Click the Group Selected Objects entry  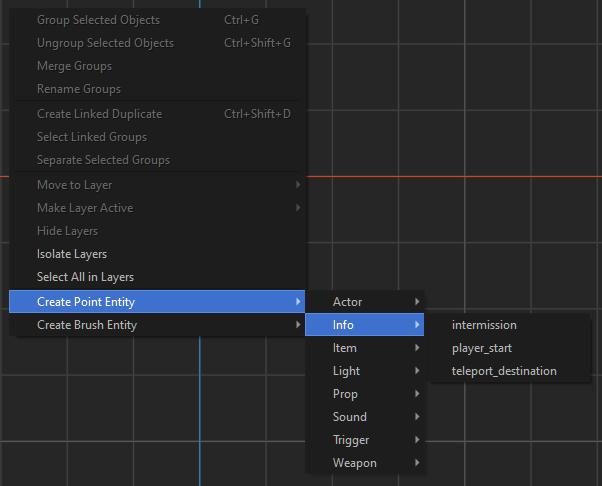coord(98,20)
